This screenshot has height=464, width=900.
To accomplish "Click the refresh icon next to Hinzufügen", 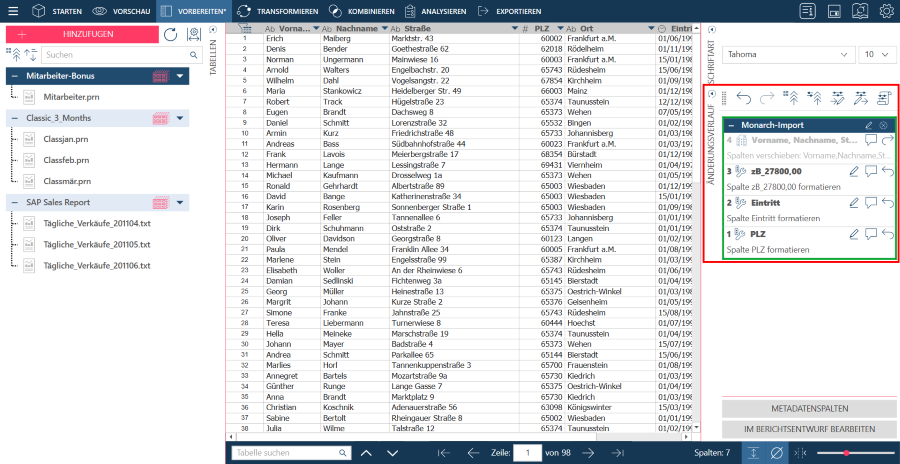I will pos(170,34).
